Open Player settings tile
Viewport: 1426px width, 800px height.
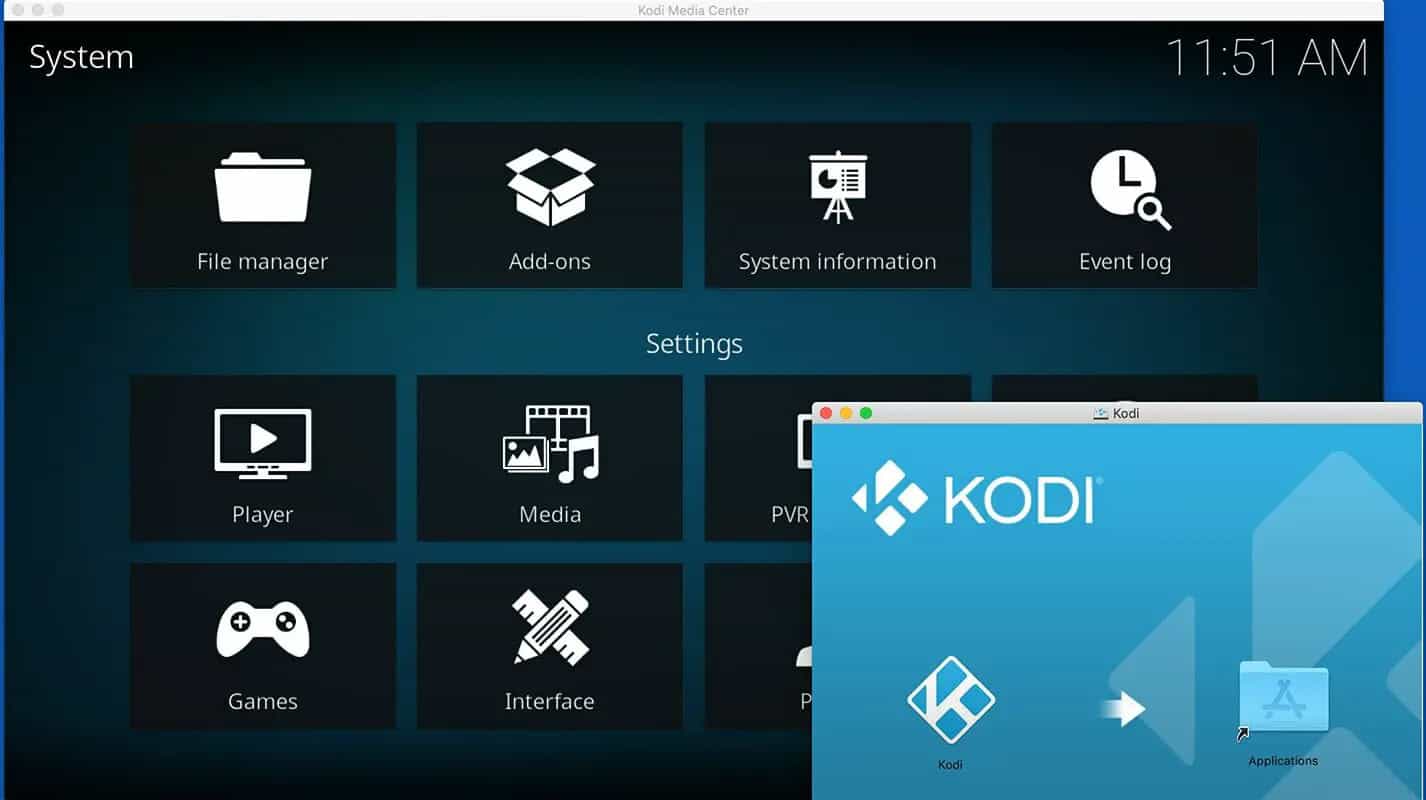[x=263, y=458]
